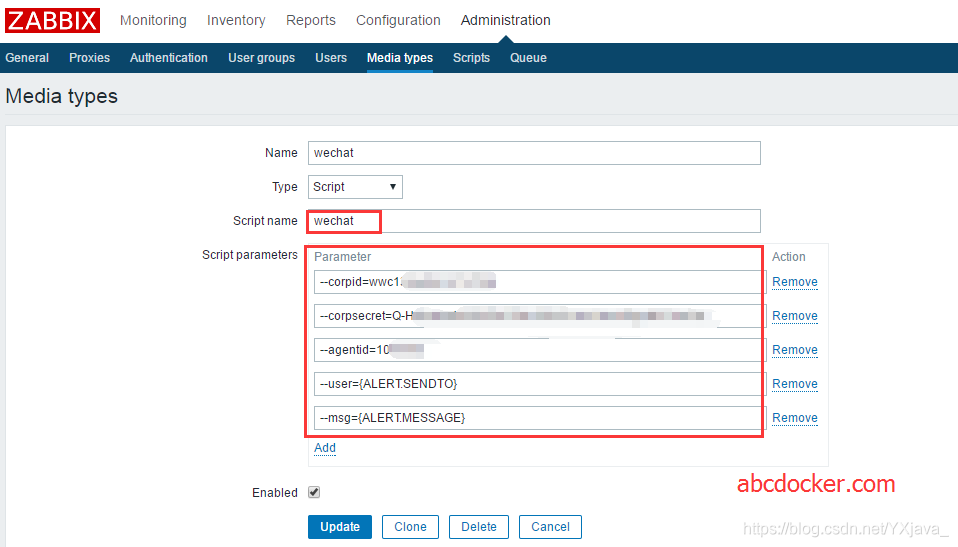This screenshot has height=547, width=958.
Task: Open the Inventory menu
Action: coord(236,20)
